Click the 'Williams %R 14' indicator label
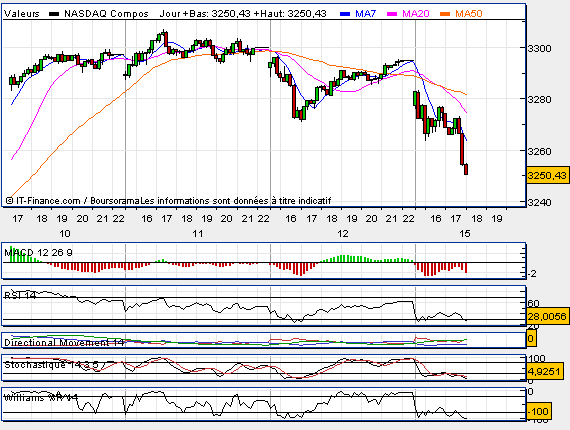Viewport: 570px width, 430px height. [x=41, y=398]
